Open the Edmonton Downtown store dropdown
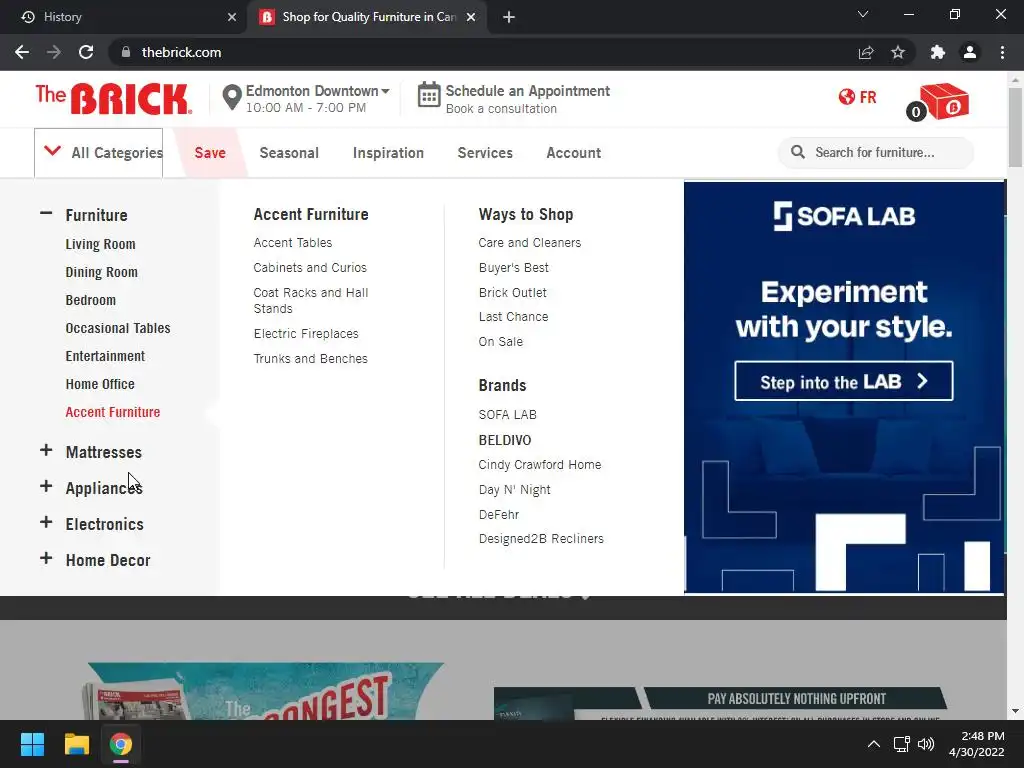 tap(317, 91)
